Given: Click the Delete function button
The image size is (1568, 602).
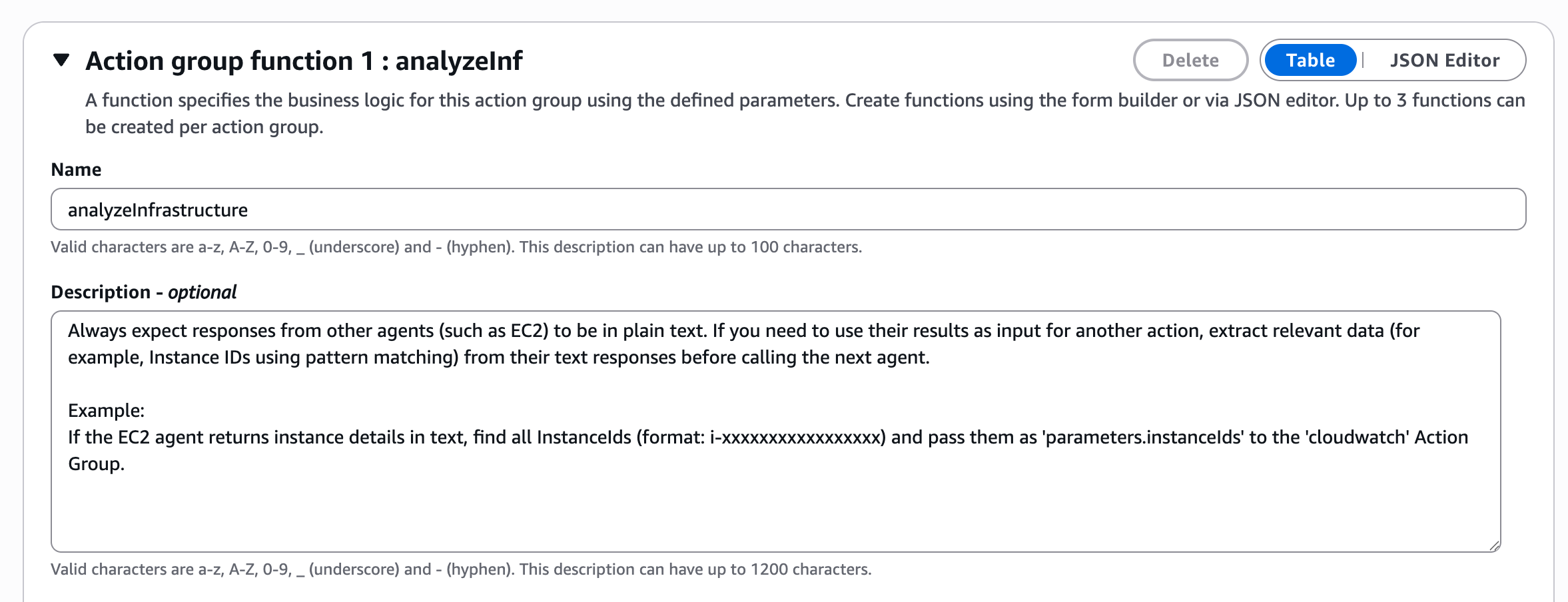Looking at the screenshot, I should (1190, 61).
